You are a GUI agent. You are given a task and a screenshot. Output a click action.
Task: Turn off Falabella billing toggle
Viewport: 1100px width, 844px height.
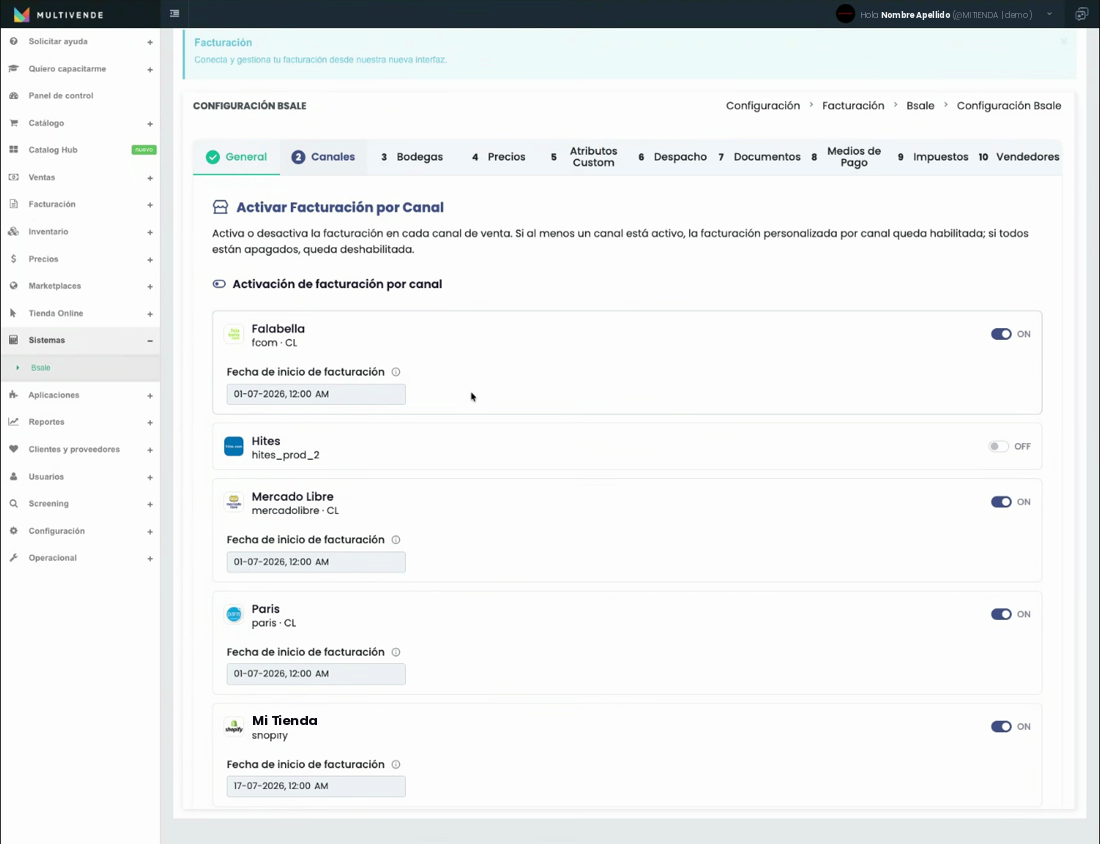pyautogui.click(x=1001, y=334)
